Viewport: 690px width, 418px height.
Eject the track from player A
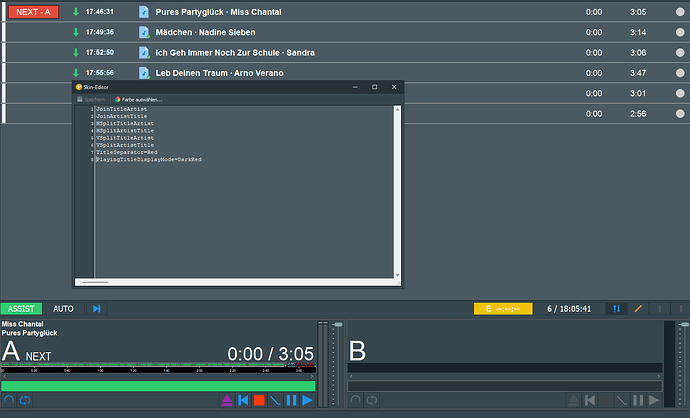click(226, 401)
